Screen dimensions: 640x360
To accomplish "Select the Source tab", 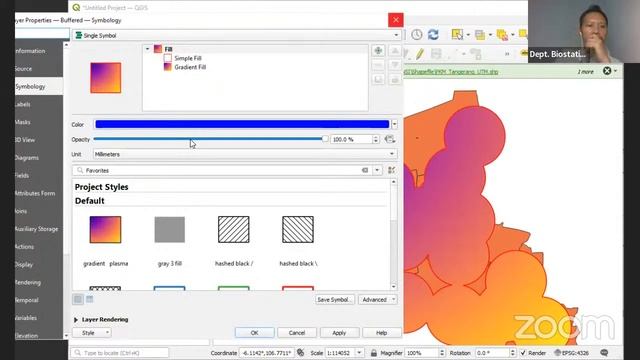I will pyautogui.click(x=39, y=69).
